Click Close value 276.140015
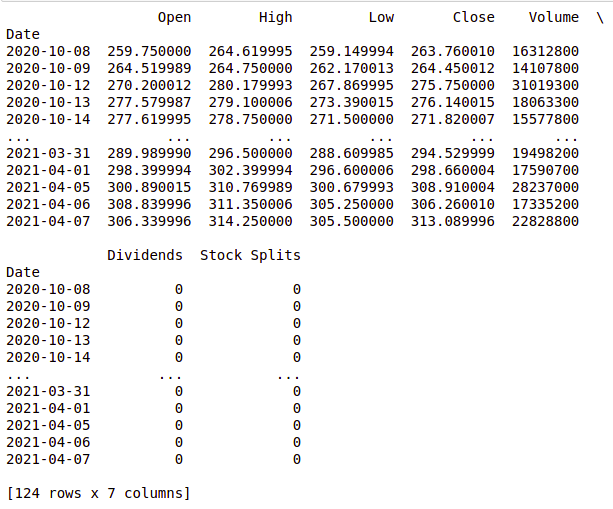613x509 pixels. click(x=453, y=102)
